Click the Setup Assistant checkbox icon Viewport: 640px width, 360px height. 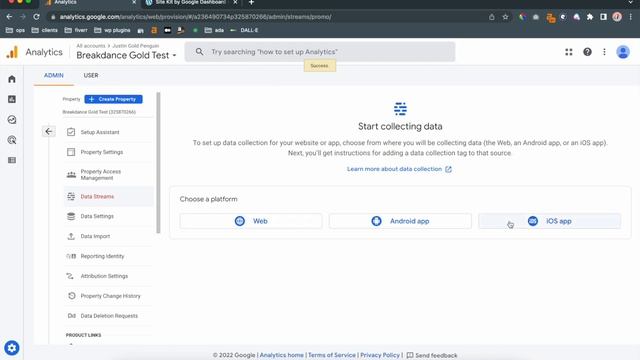(x=71, y=132)
